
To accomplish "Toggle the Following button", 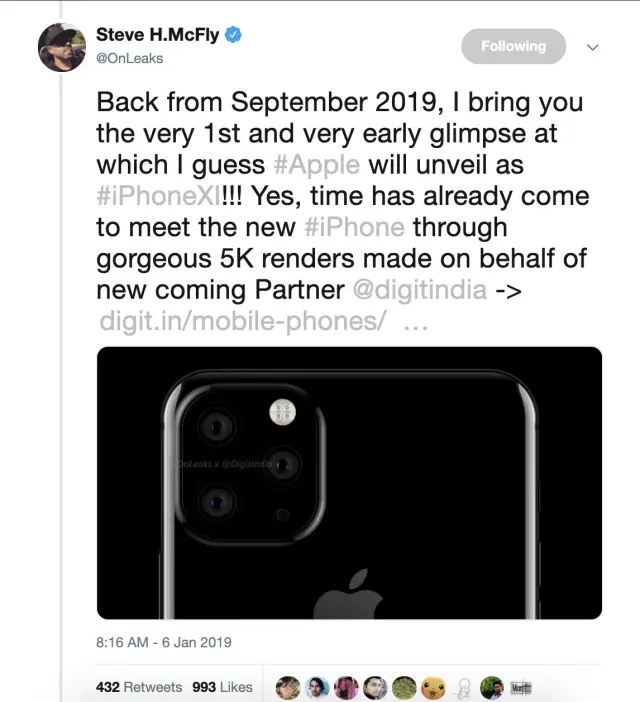I will 513,46.
